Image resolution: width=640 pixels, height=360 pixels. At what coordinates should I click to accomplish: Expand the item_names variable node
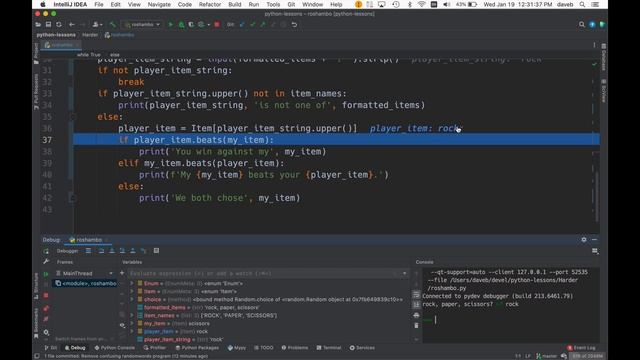point(132,316)
